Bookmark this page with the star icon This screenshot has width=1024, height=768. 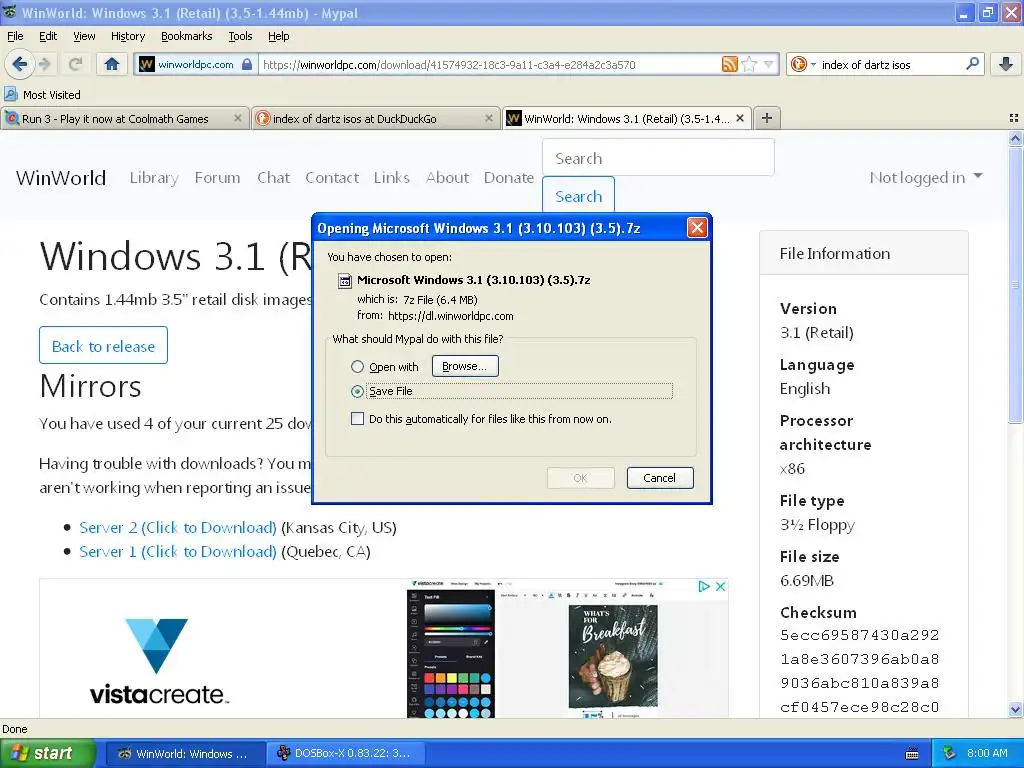pyautogui.click(x=750, y=64)
